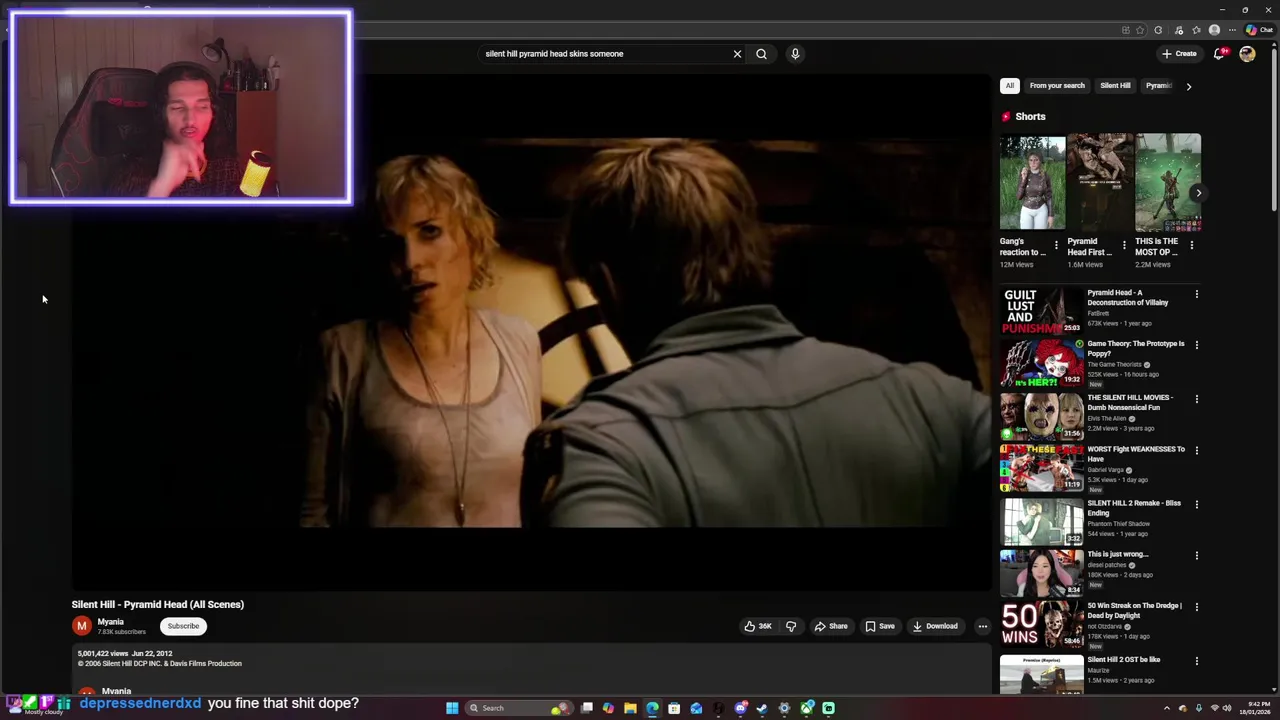Show hidden system tray icons

tap(1166, 708)
